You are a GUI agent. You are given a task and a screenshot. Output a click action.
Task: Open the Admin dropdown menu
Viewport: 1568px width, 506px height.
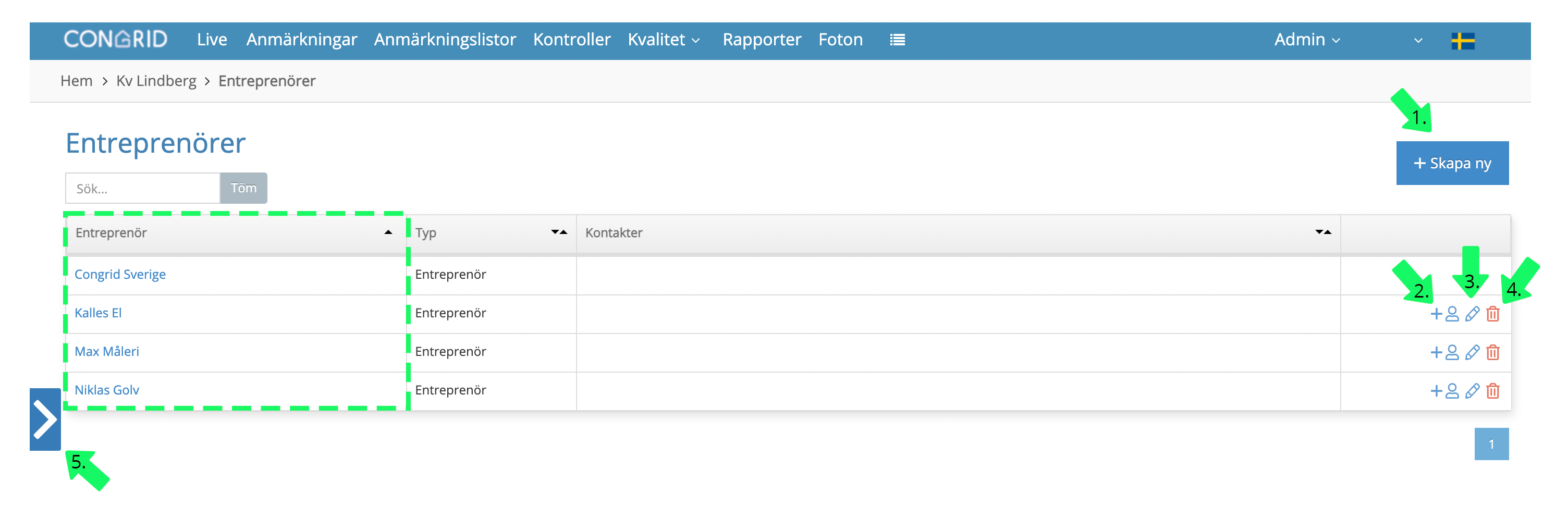click(x=1307, y=40)
